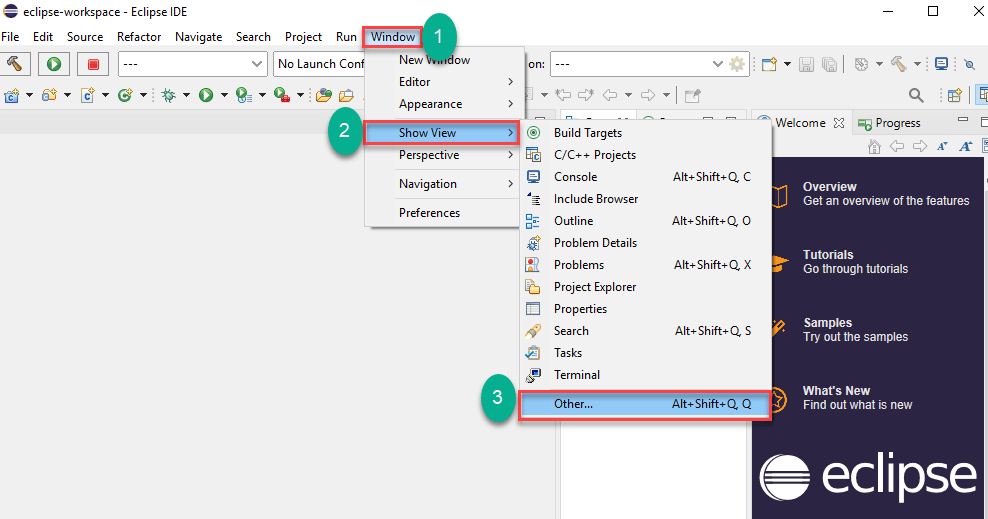Image resolution: width=988 pixels, height=519 pixels.
Task: Click the gear icon beside launch target
Action: pos(737,64)
